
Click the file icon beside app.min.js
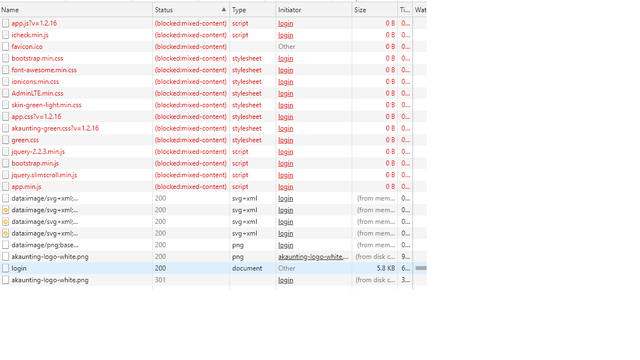[x=5, y=187]
